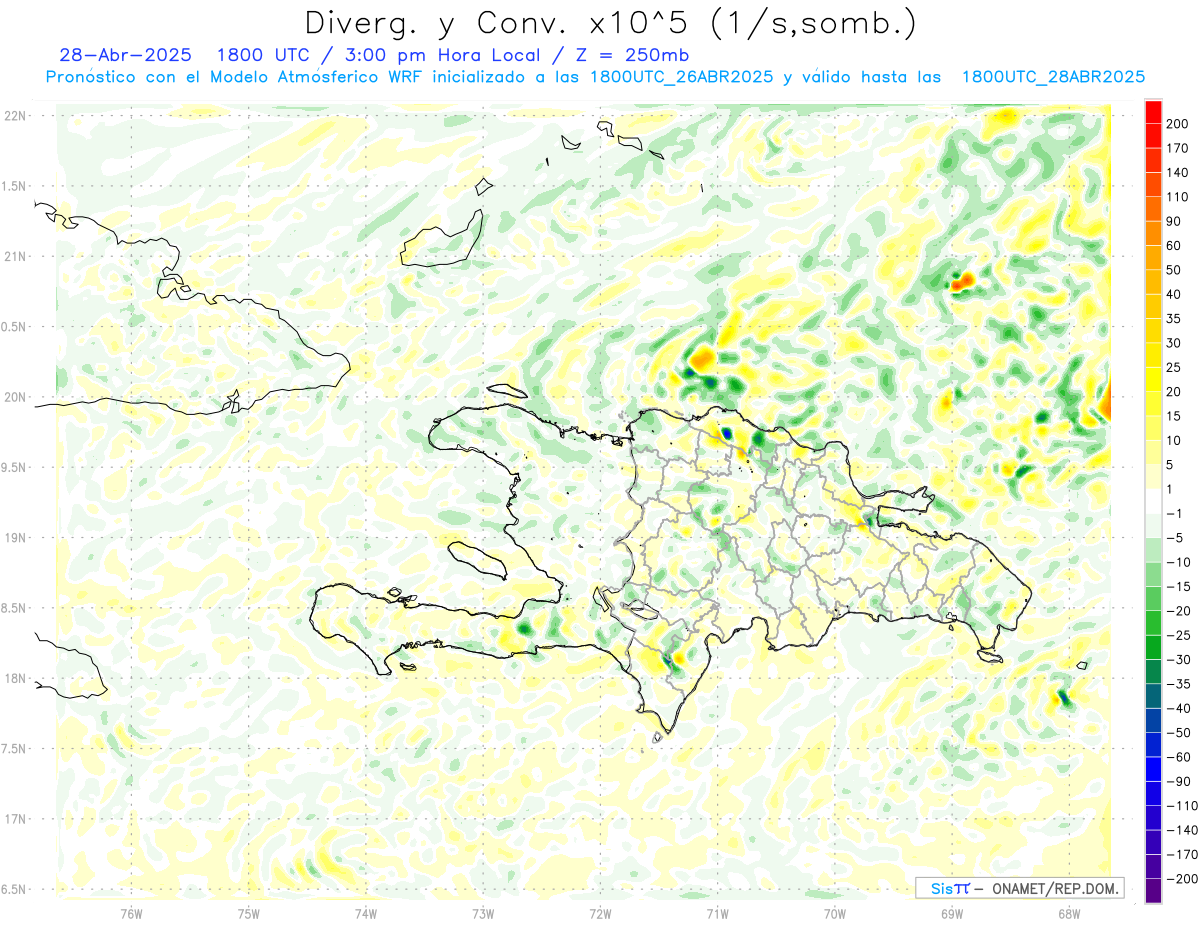Click the "ONAMET/REP.DOM." credit box

point(1020,888)
